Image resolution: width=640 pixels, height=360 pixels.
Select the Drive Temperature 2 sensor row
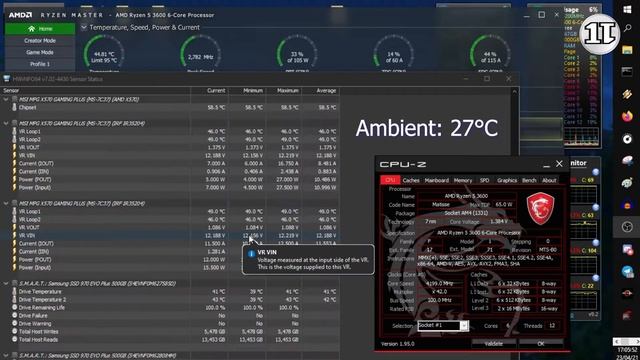169,300
